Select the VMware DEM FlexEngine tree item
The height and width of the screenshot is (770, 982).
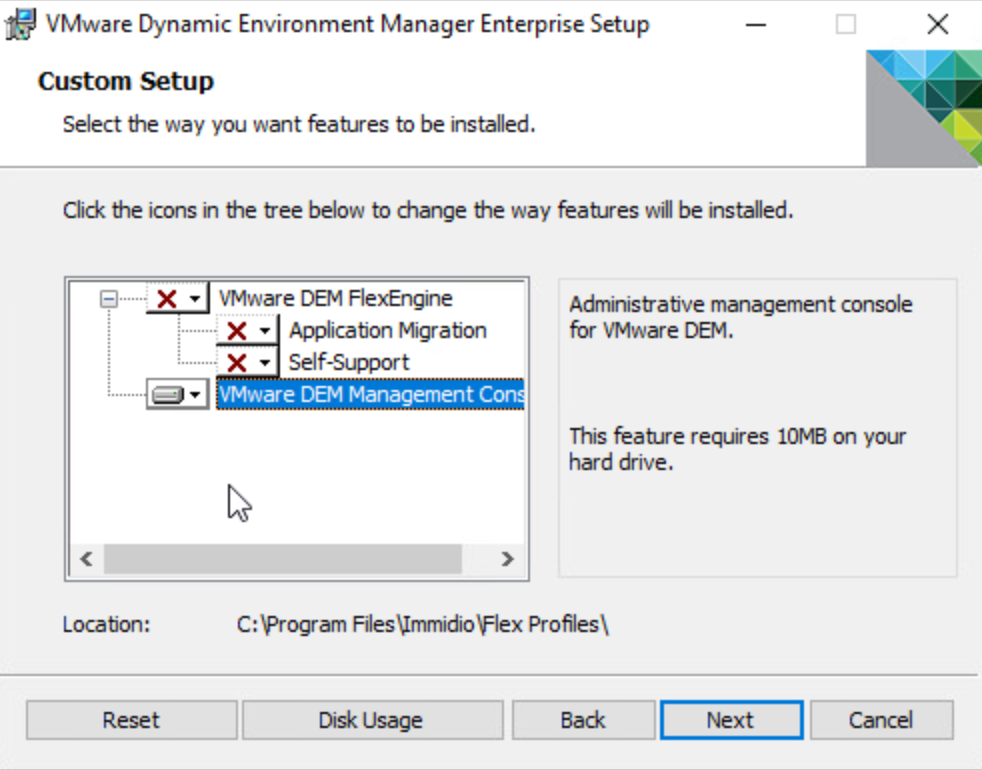335,298
